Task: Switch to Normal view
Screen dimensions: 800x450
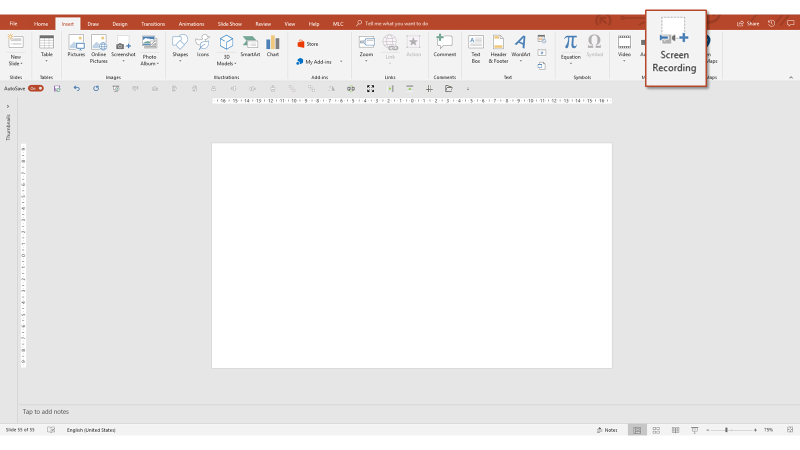Action: 637,430
